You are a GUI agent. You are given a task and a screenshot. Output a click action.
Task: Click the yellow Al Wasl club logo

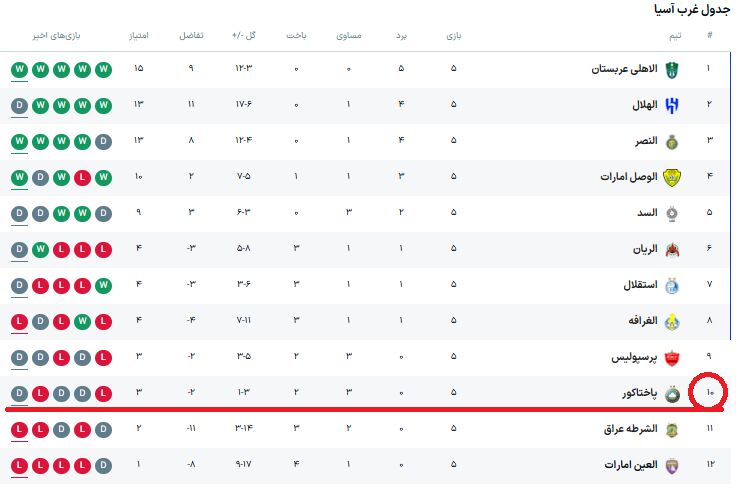coord(671,177)
